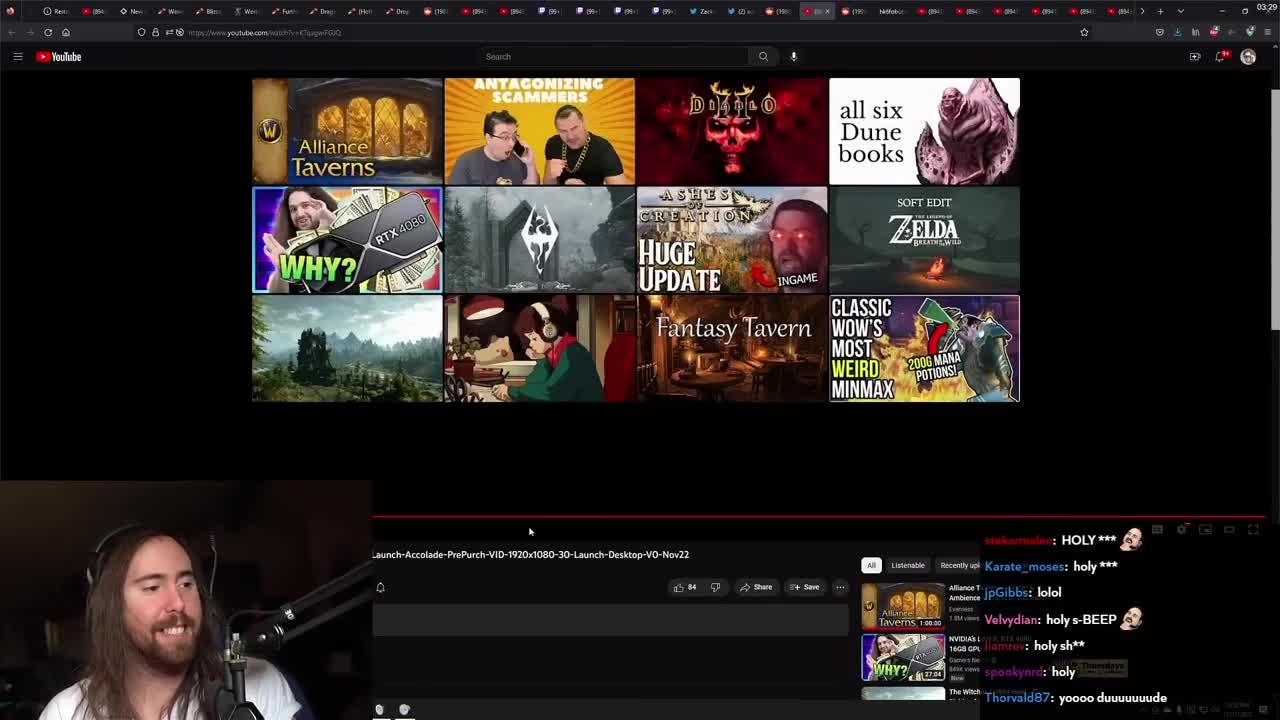
Task: Activate voice search microphone
Action: [x=794, y=57]
